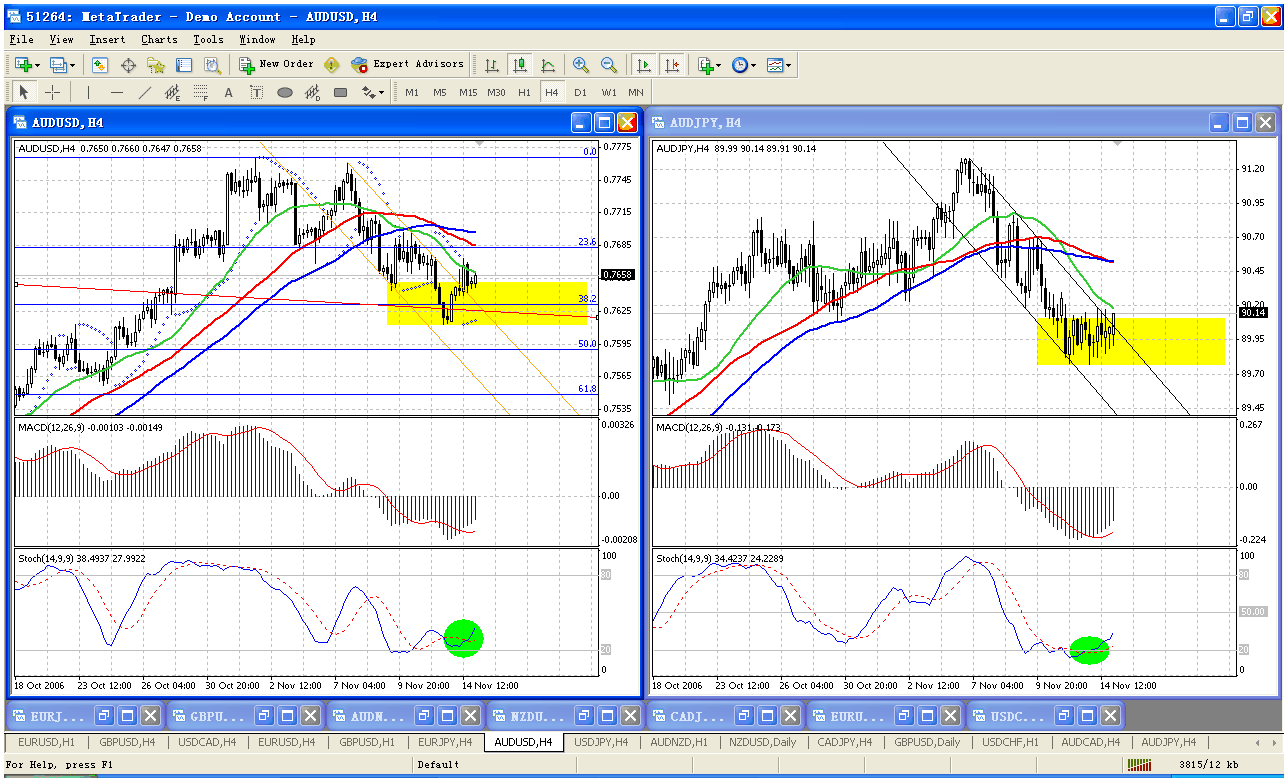Viewport: 1288px width, 778px height.
Task: Select the Crosshair tool
Action: click(53, 92)
